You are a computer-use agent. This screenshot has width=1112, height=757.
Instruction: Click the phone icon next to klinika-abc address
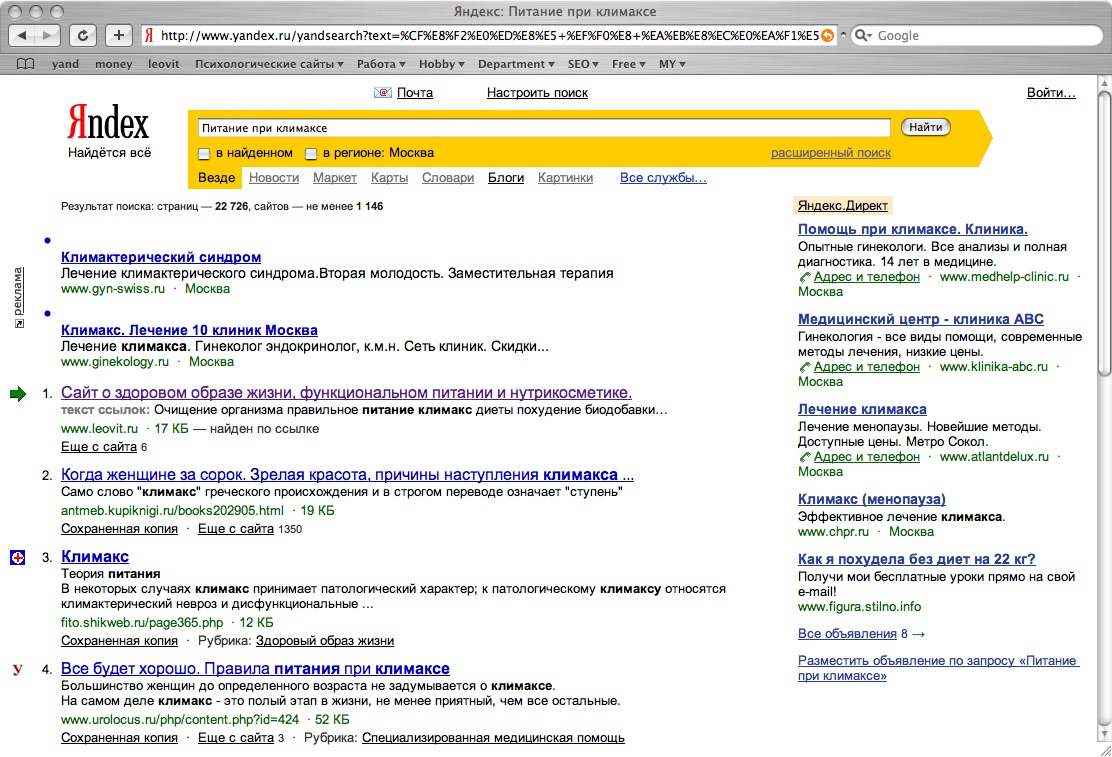[804, 367]
